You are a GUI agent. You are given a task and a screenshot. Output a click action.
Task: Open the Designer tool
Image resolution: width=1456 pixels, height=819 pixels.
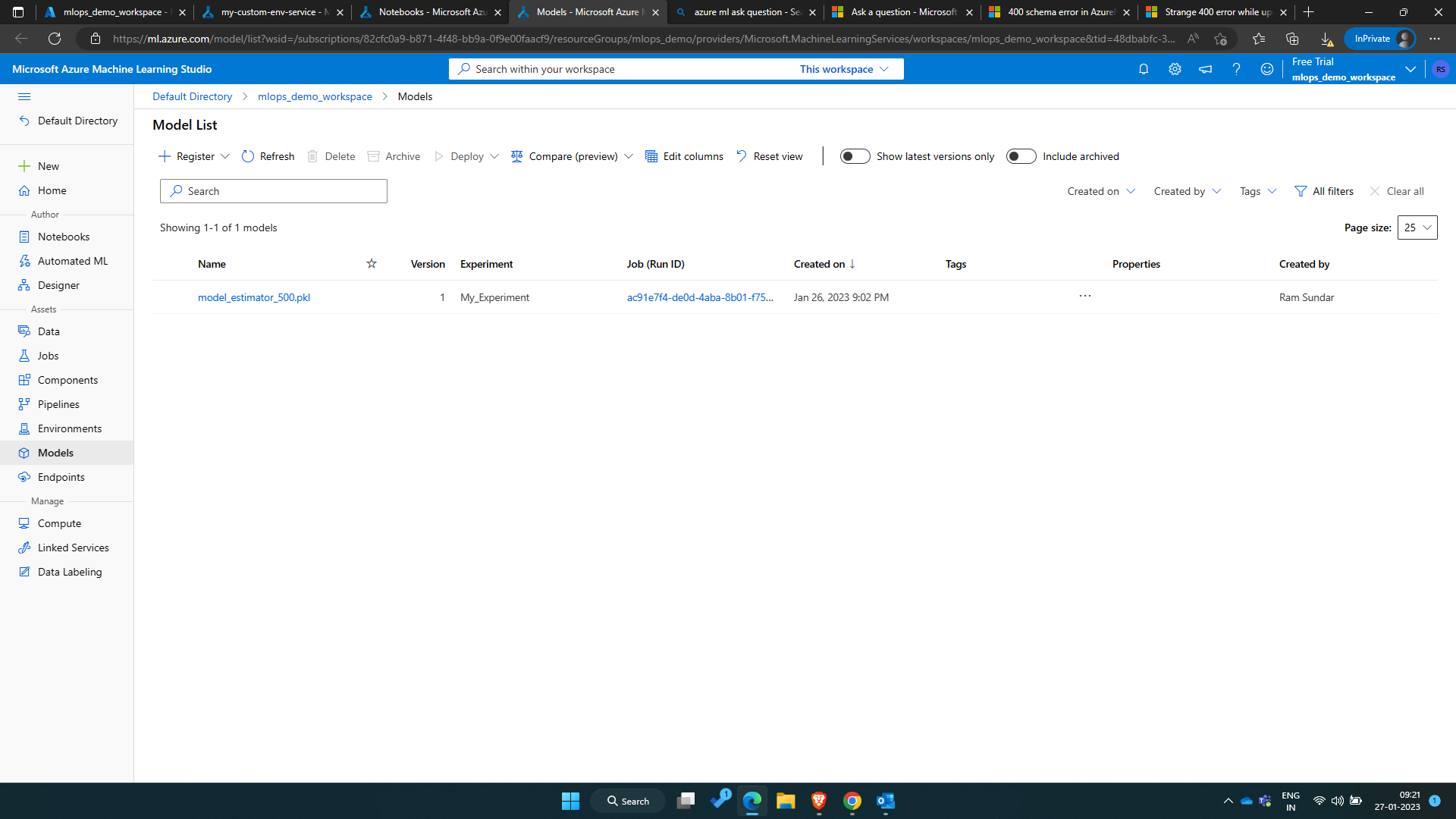point(57,284)
